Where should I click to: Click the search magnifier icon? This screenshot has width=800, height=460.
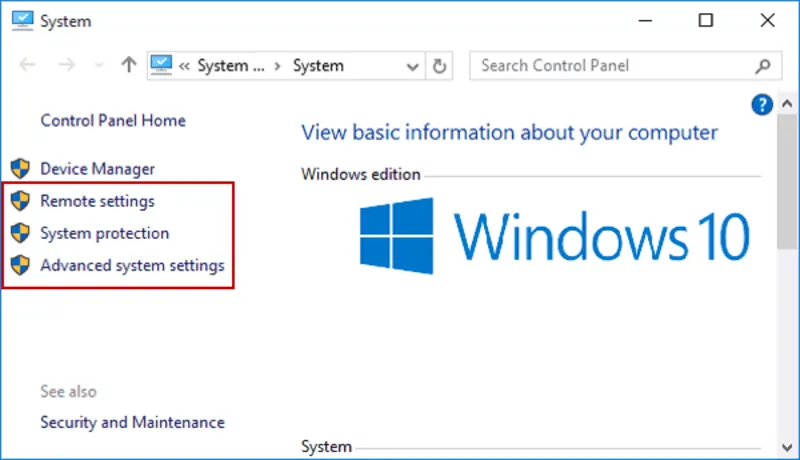[x=763, y=66]
